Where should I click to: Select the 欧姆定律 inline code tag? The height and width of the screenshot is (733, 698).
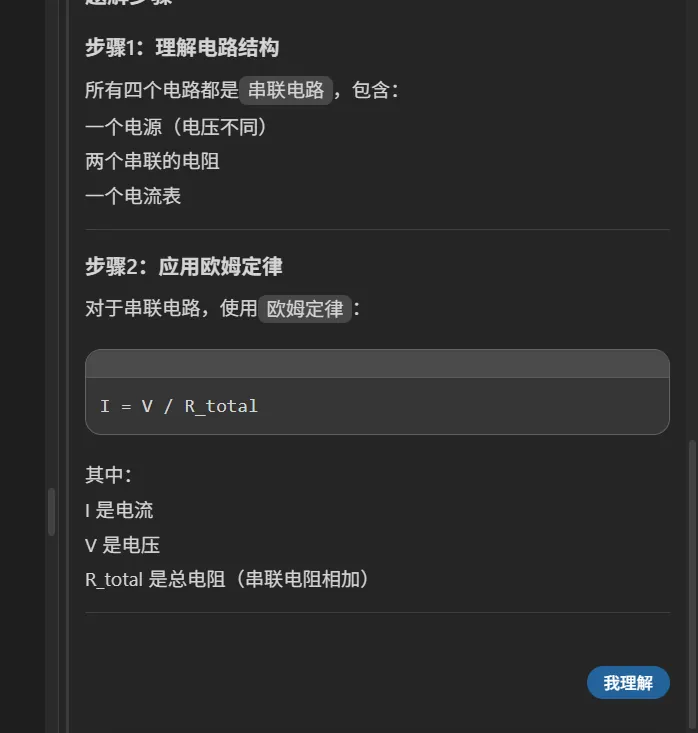coord(305,308)
